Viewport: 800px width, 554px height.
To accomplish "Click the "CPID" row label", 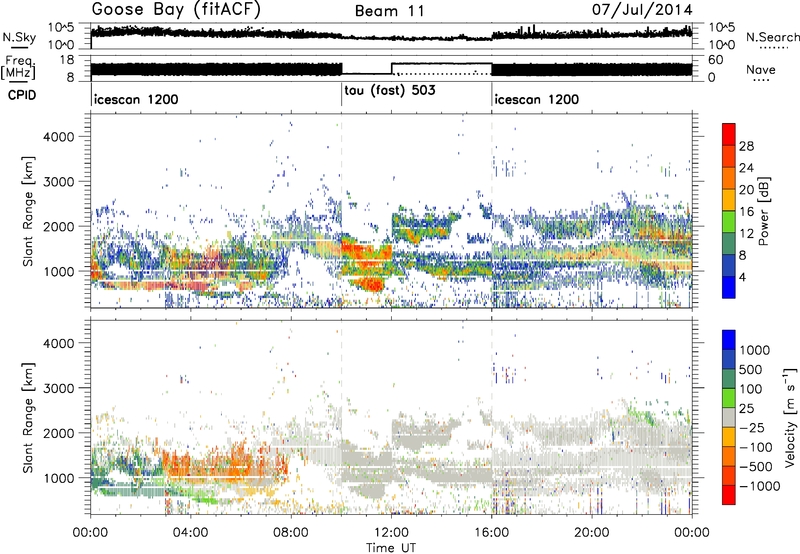I will coord(22,95).
